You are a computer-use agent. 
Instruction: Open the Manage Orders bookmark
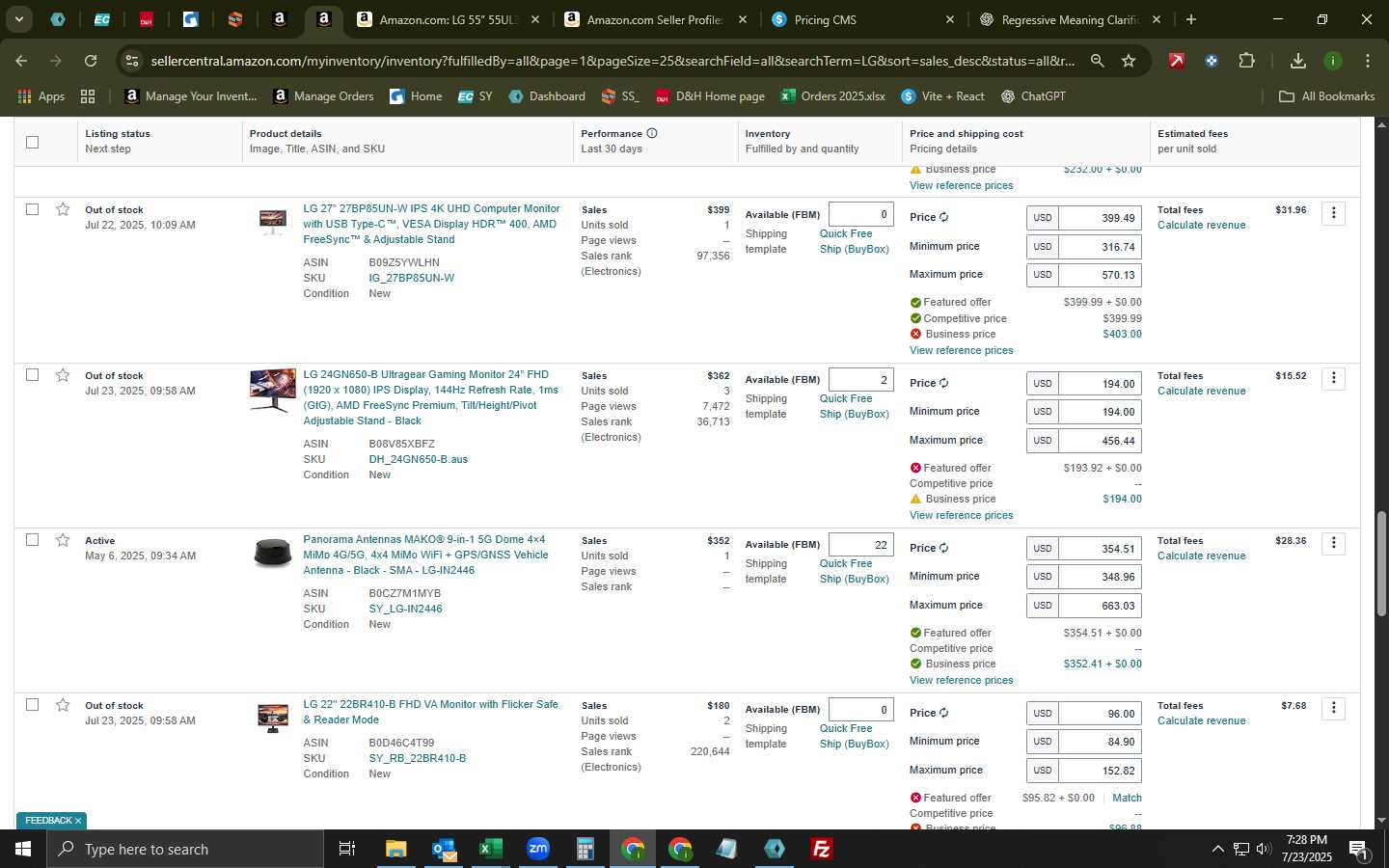tap(323, 96)
